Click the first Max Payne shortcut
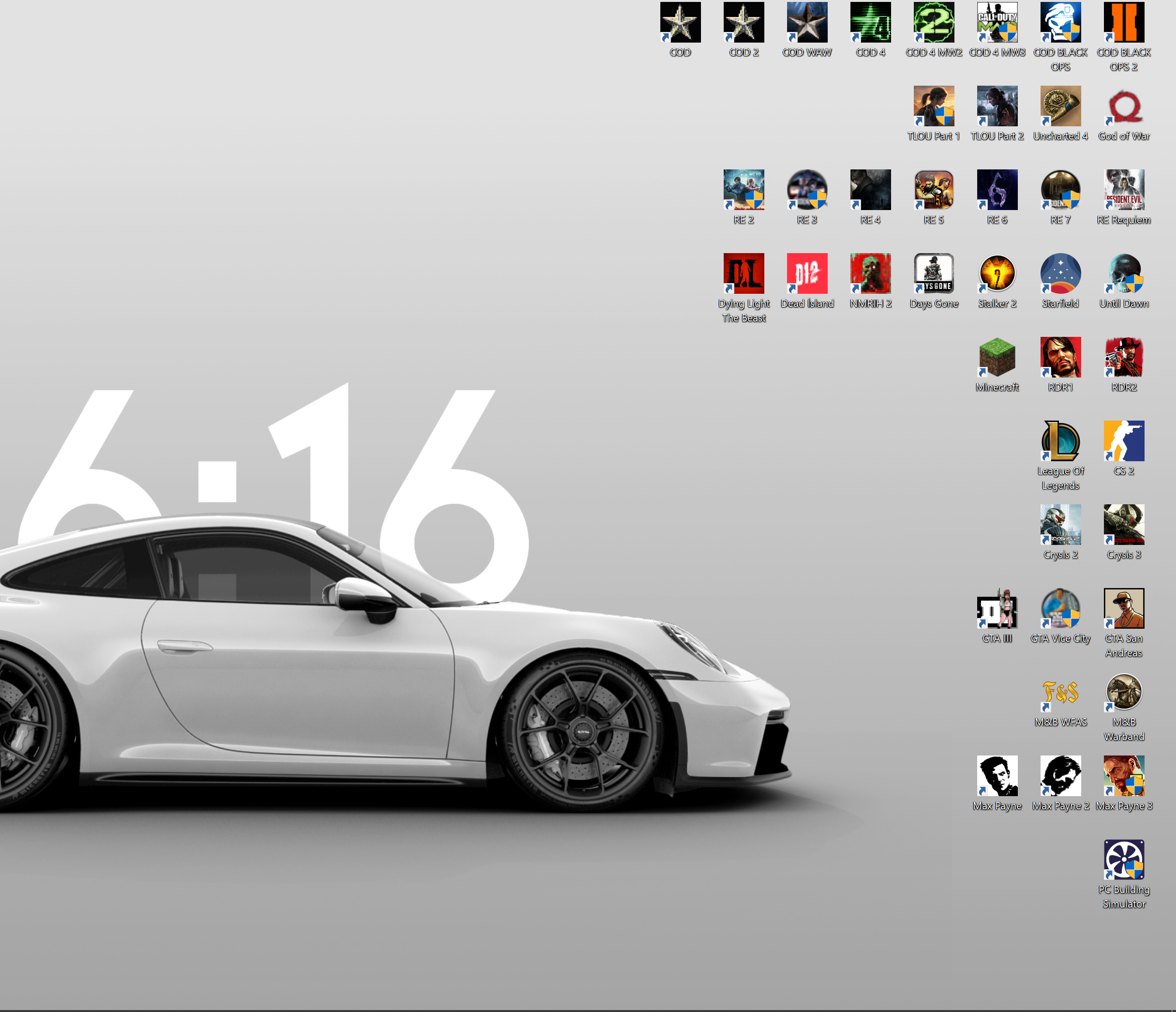The image size is (1176, 1012). point(997,776)
